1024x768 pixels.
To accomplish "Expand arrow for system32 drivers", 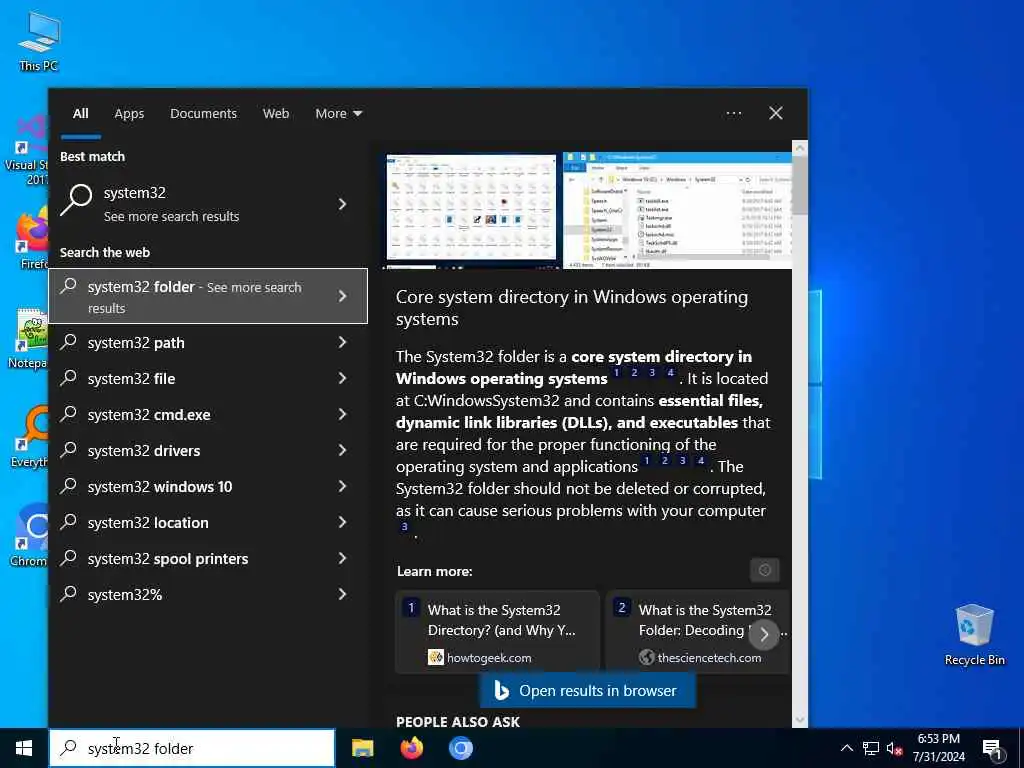I will (342, 450).
